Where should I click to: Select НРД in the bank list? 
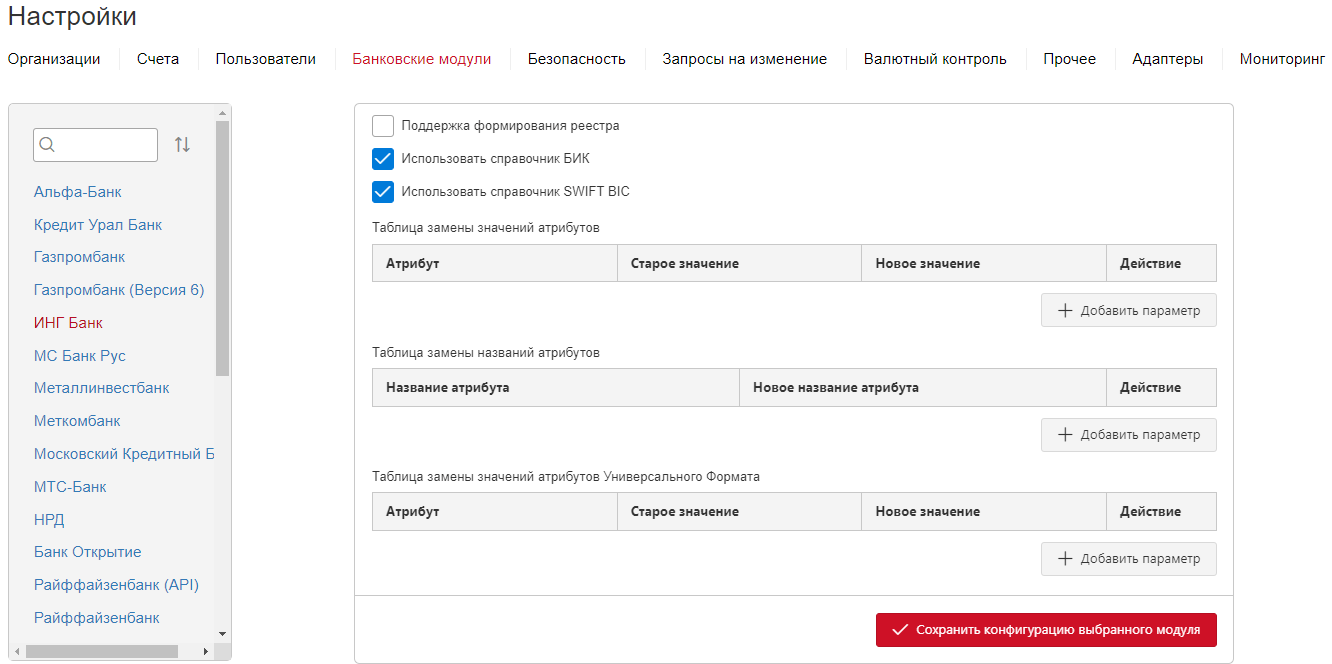(49, 520)
